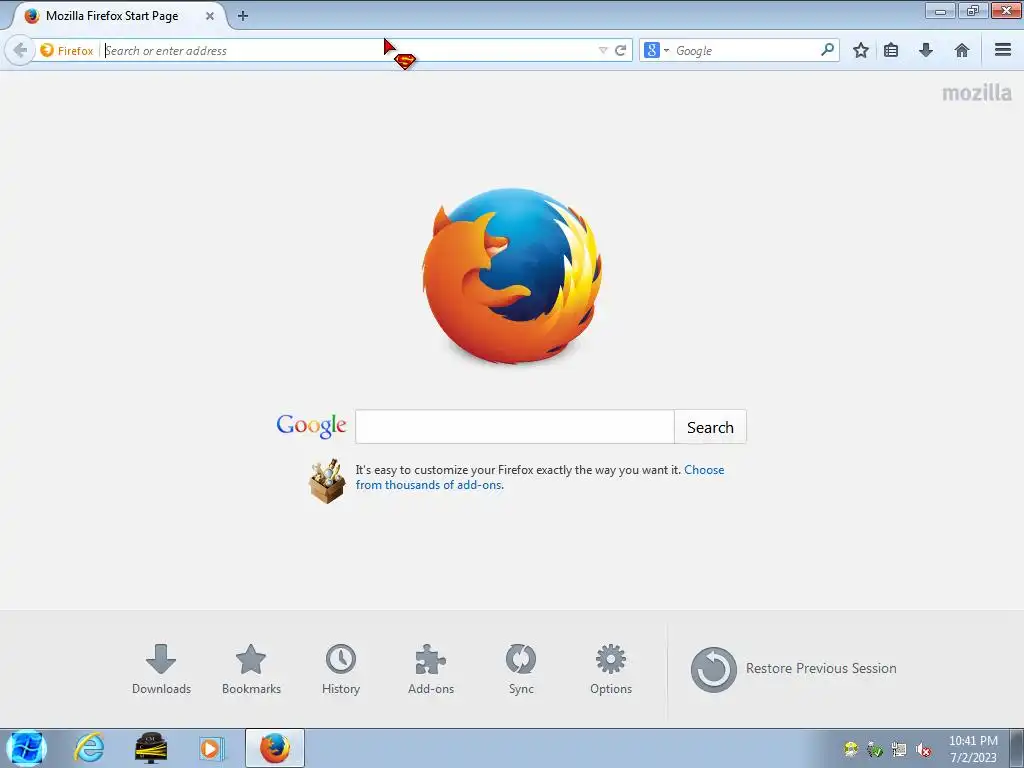Show bookmarks list icon in toolbar
This screenshot has height=768, width=1024.
pyautogui.click(x=891, y=50)
